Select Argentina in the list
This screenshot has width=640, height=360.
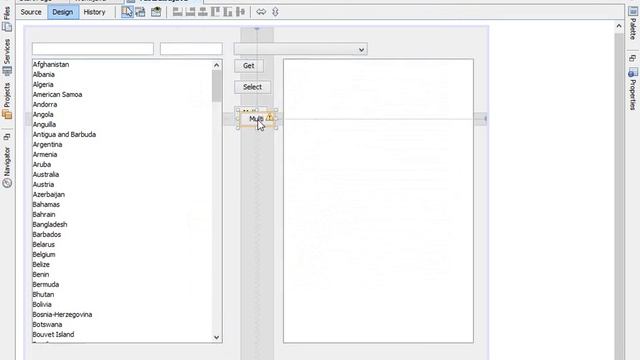47,144
